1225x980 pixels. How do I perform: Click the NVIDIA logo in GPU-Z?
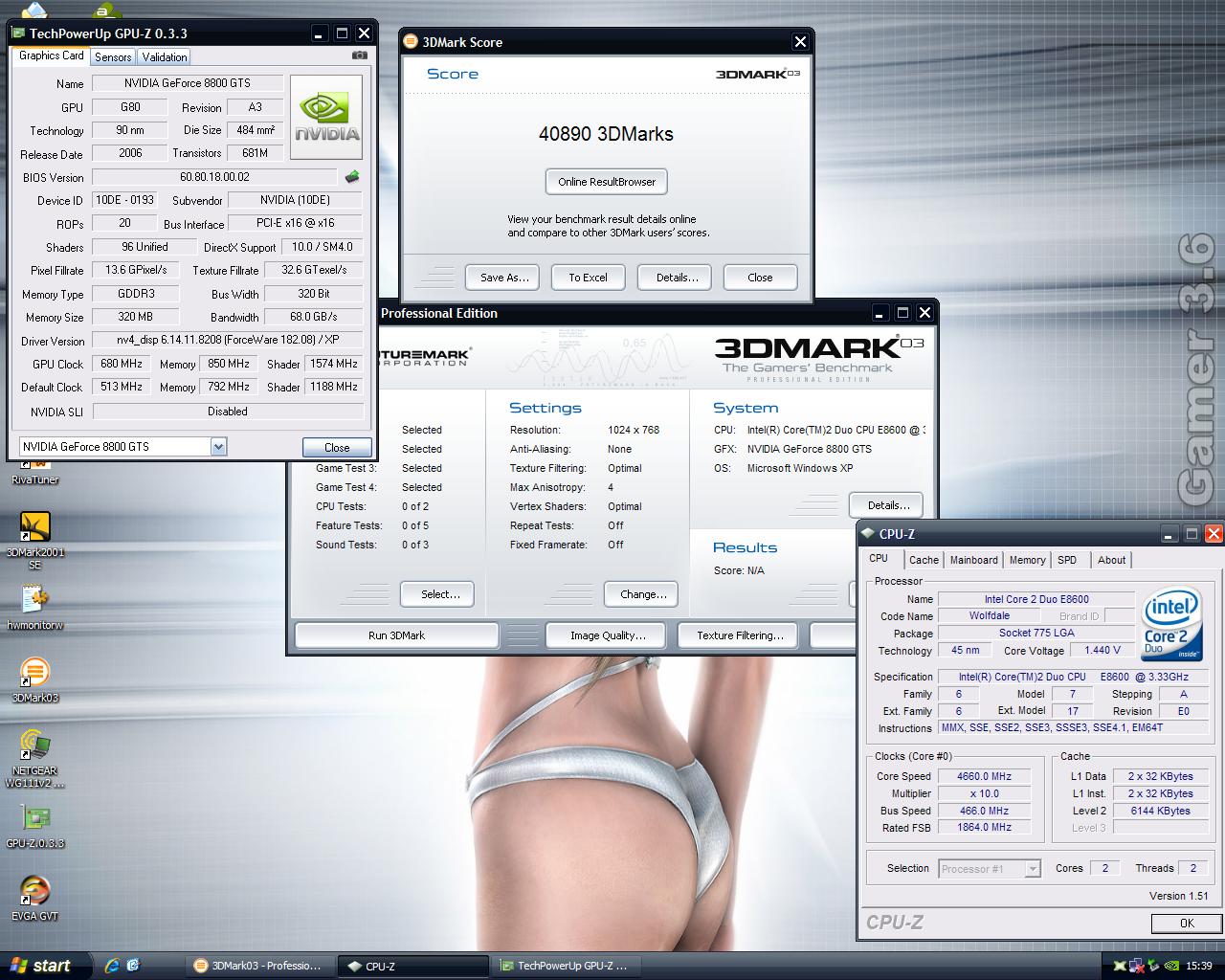[326, 116]
